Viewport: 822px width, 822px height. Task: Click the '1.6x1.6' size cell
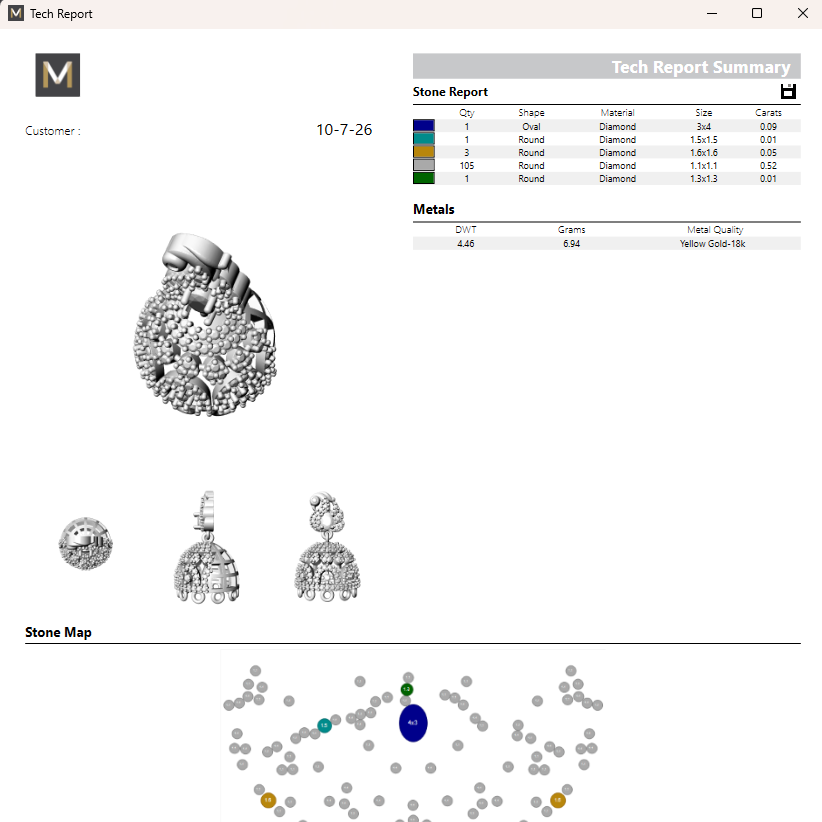[704, 153]
